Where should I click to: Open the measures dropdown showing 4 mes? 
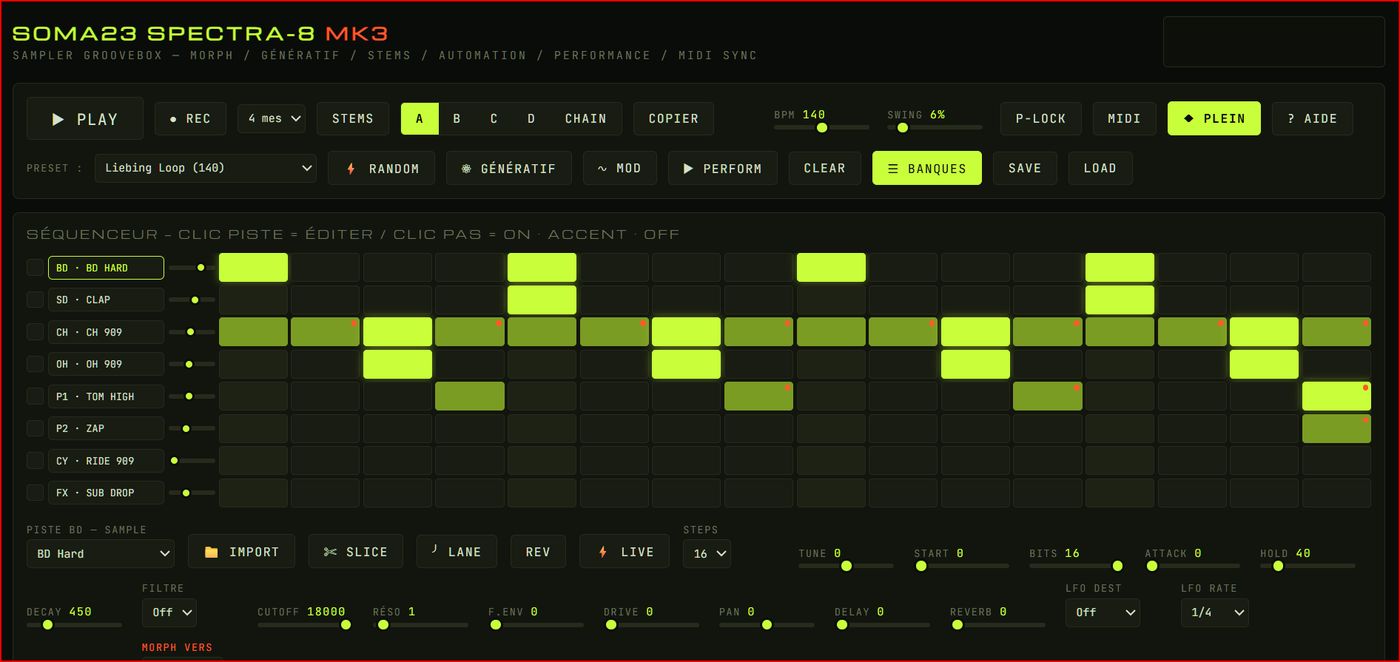pyautogui.click(x=271, y=118)
